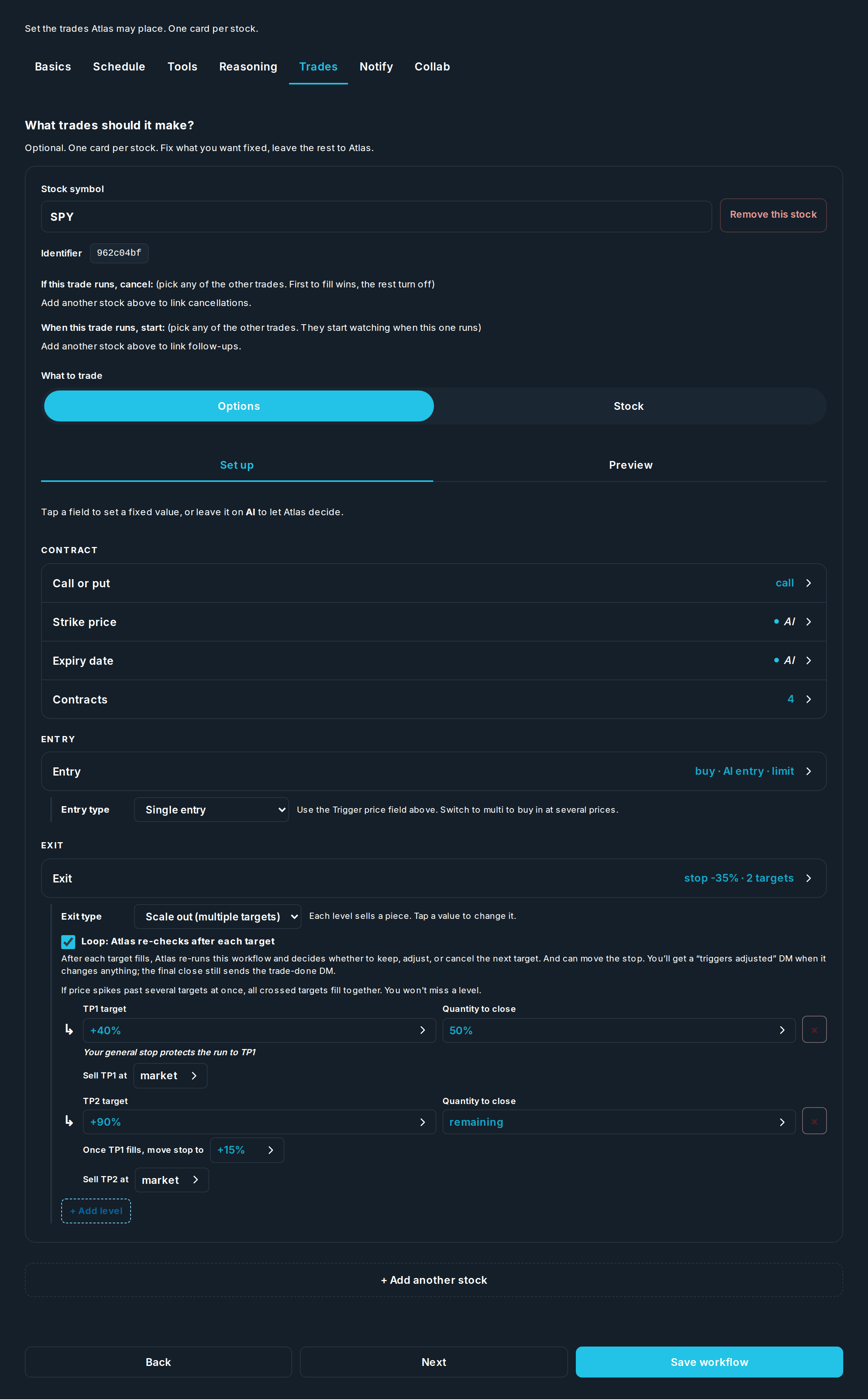Screen dimensions: 868x1400
Task: Toggle Loop re-checks after each target checkbox
Action: pyautogui.click(x=68, y=942)
